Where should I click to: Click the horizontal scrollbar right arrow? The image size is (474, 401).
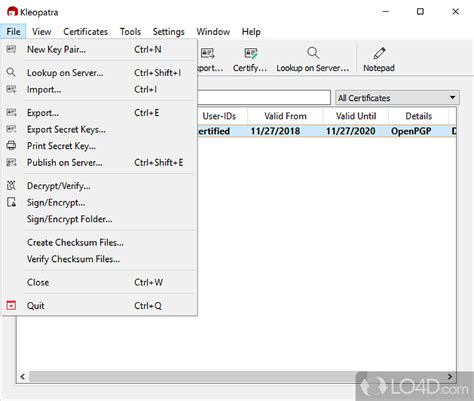pos(450,377)
